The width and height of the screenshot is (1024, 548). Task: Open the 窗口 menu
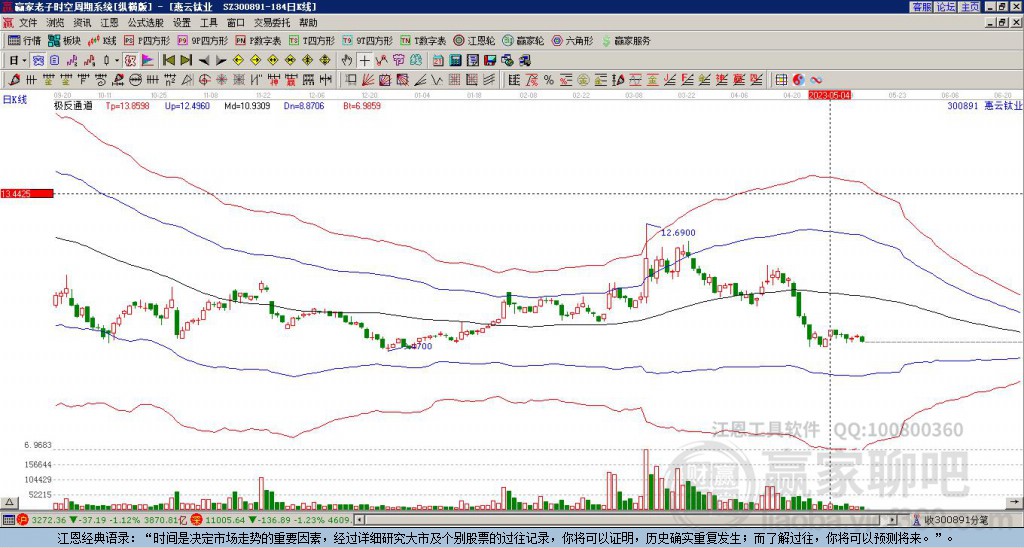pyautogui.click(x=236, y=23)
